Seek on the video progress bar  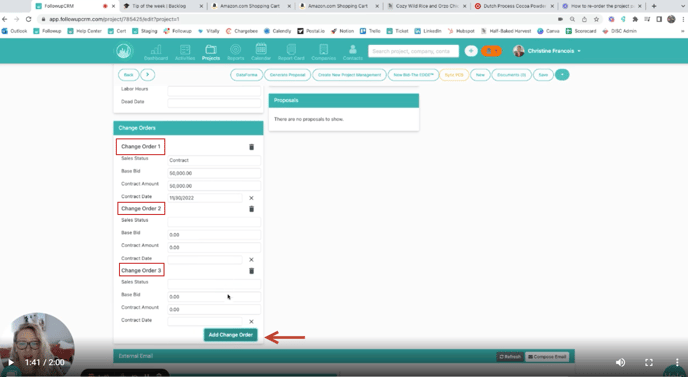344,375
